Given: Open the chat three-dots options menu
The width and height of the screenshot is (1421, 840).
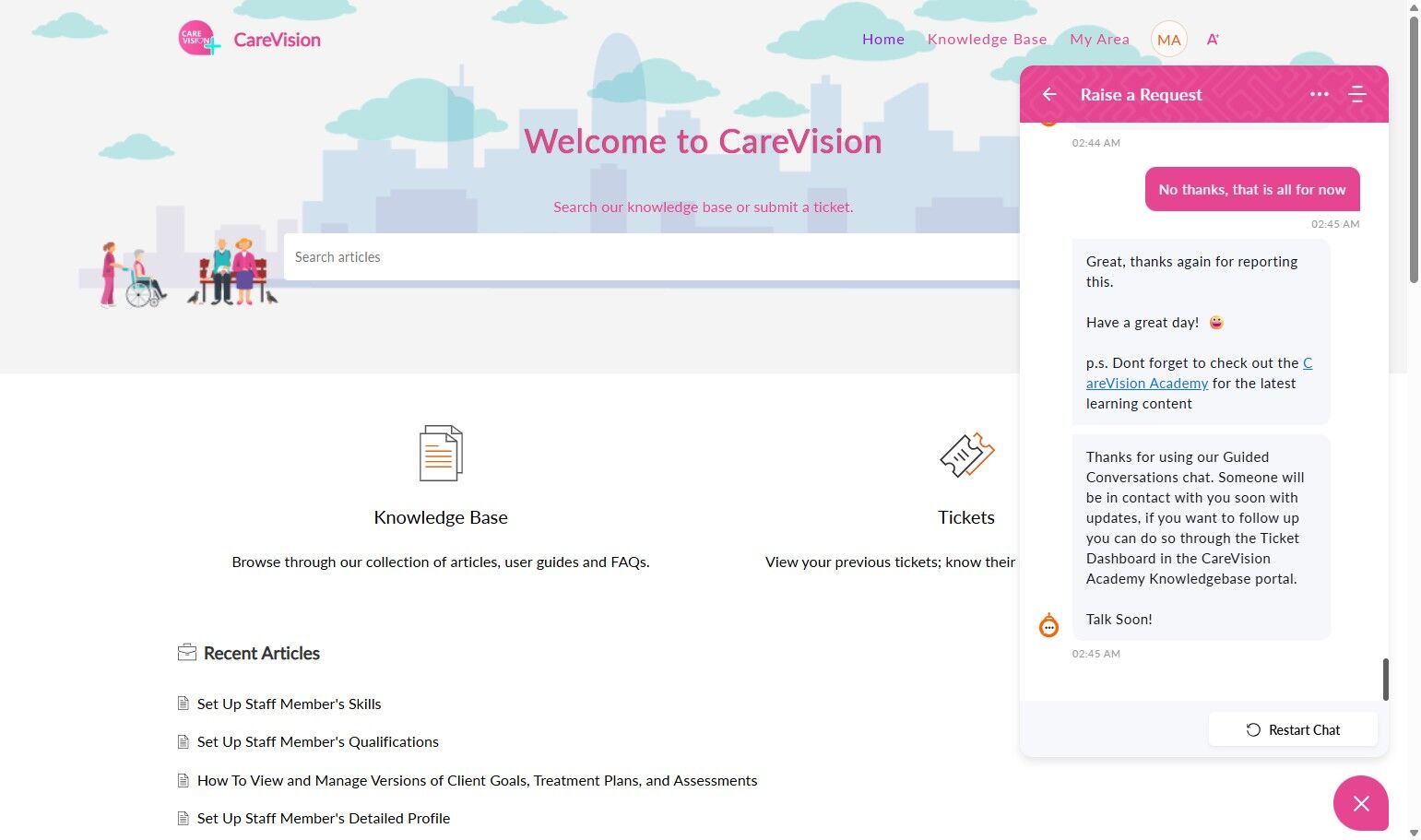Looking at the screenshot, I should (1320, 94).
